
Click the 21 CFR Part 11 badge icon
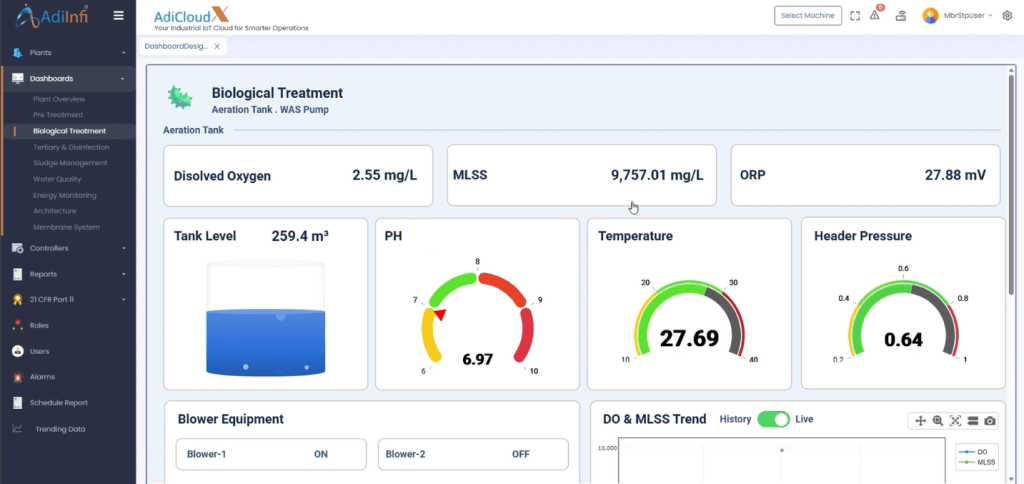pyautogui.click(x=18, y=300)
